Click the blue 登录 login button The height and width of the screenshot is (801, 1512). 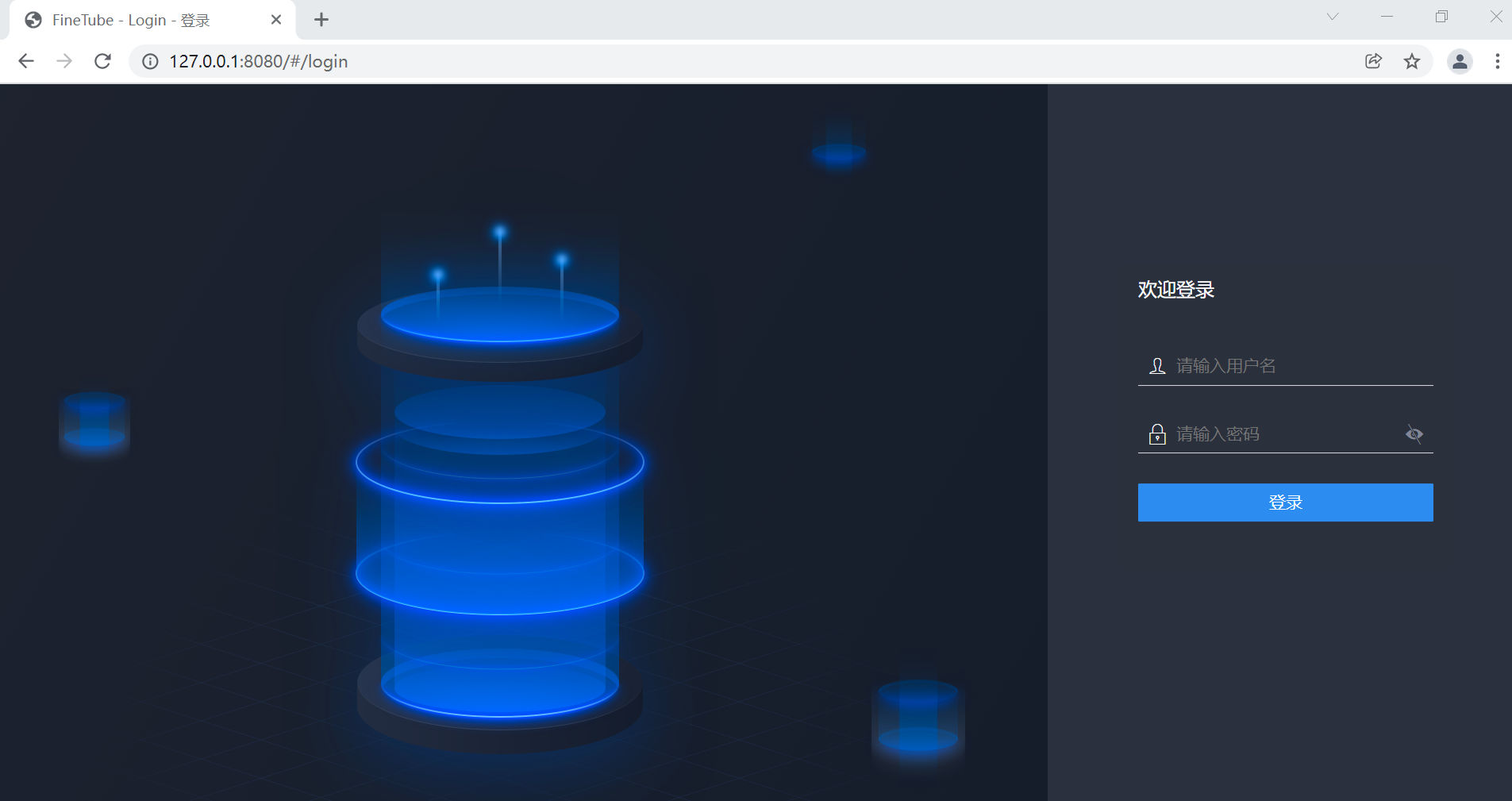(1286, 503)
